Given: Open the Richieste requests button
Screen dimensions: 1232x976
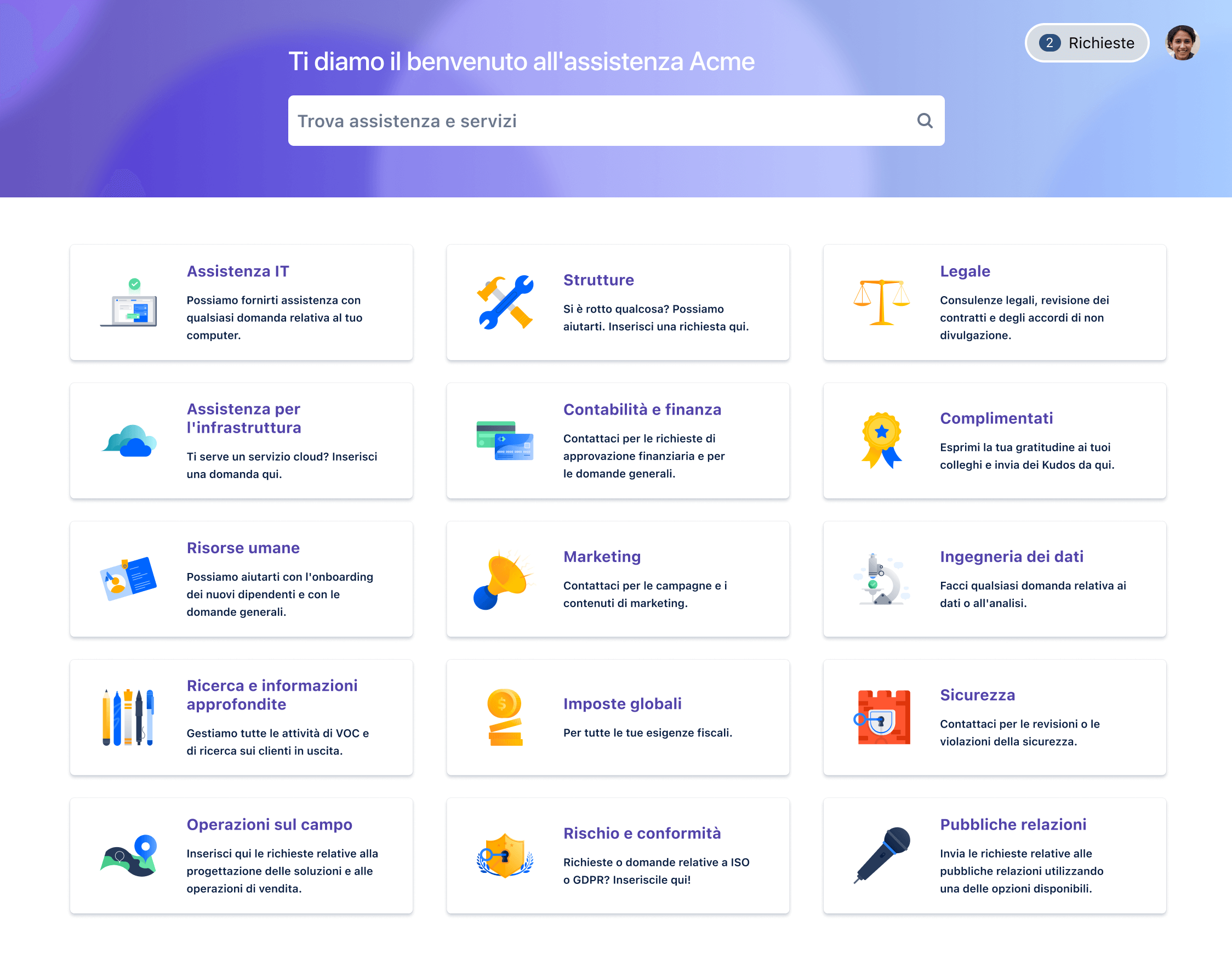Looking at the screenshot, I should [1086, 43].
